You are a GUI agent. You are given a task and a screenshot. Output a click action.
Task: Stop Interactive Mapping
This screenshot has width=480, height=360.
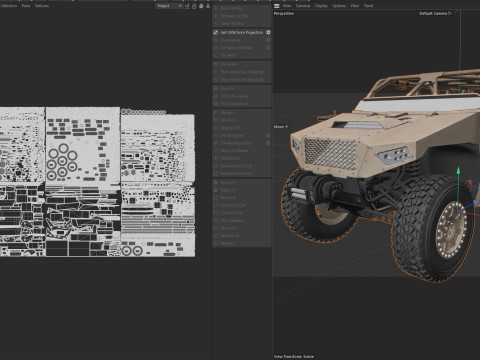click(242, 80)
